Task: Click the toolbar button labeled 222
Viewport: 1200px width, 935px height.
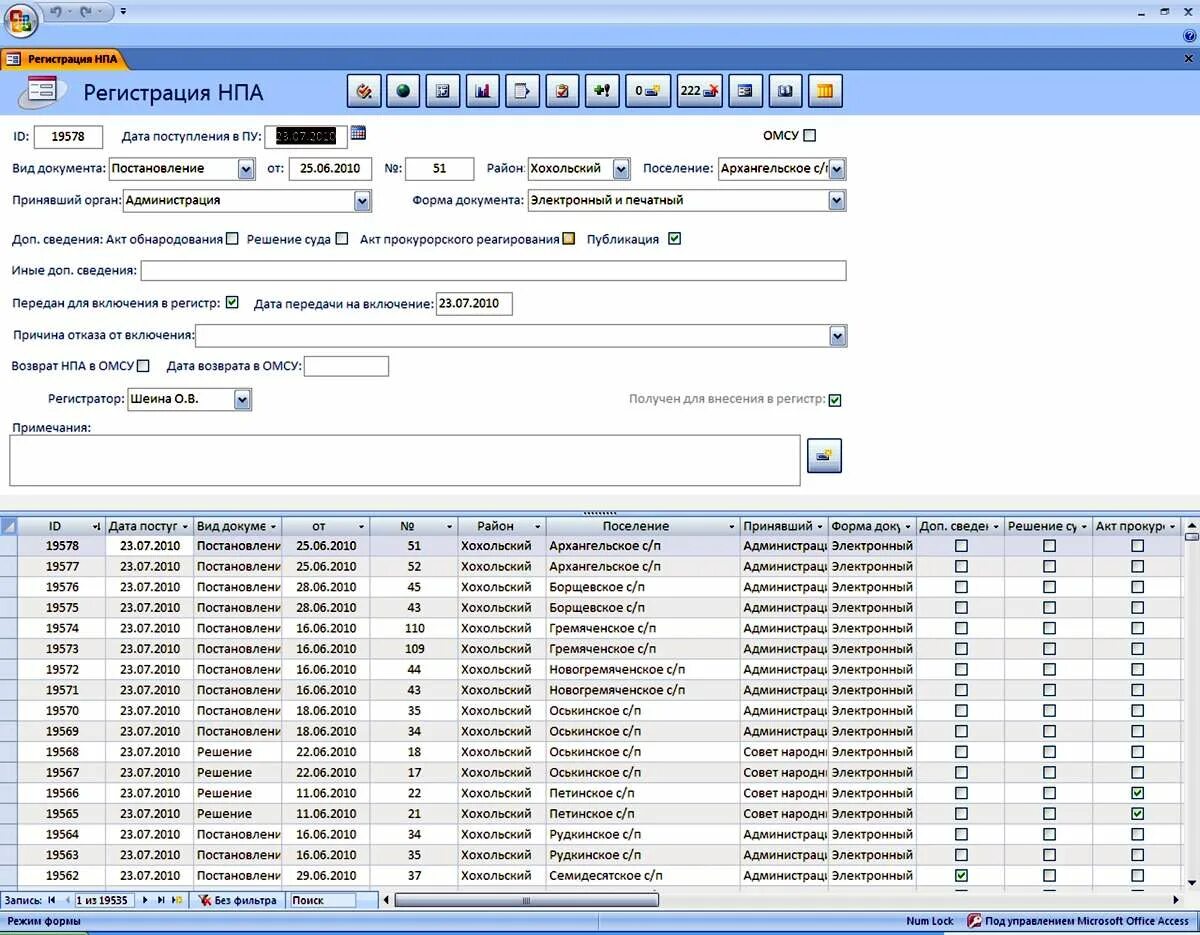Action: click(700, 91)
